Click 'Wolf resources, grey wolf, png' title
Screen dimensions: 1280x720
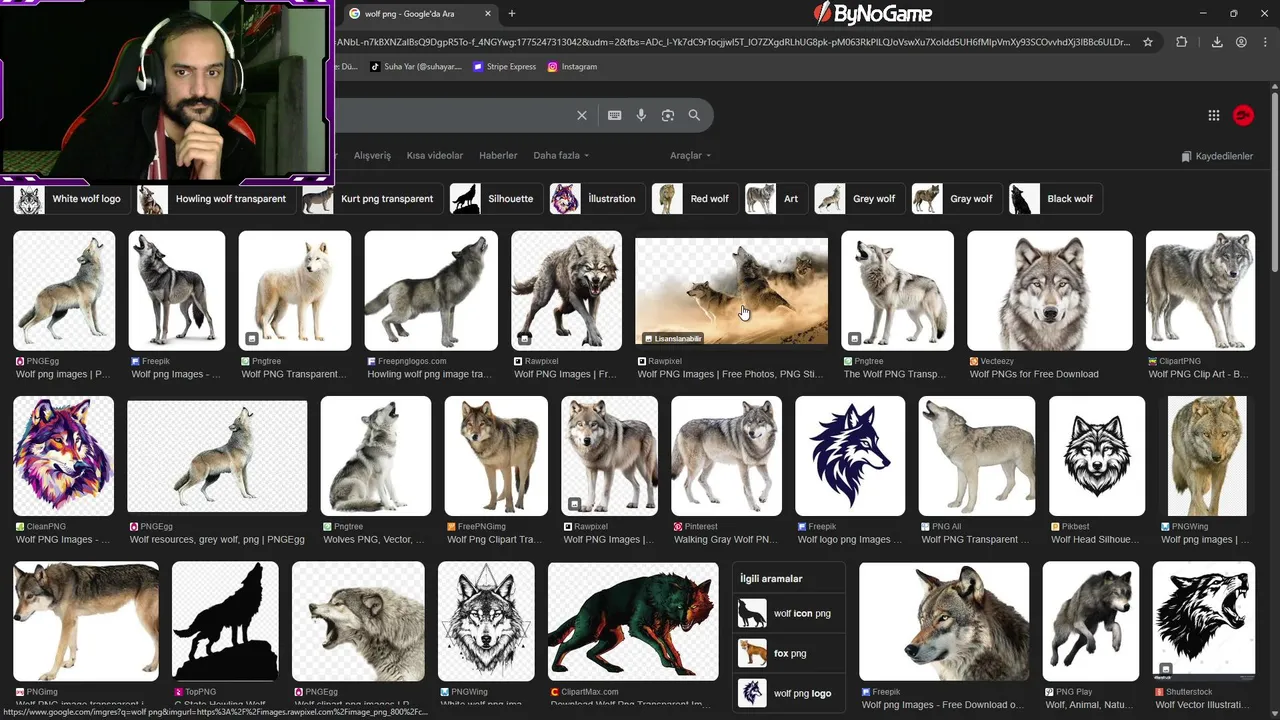click(x=217, y=540)
